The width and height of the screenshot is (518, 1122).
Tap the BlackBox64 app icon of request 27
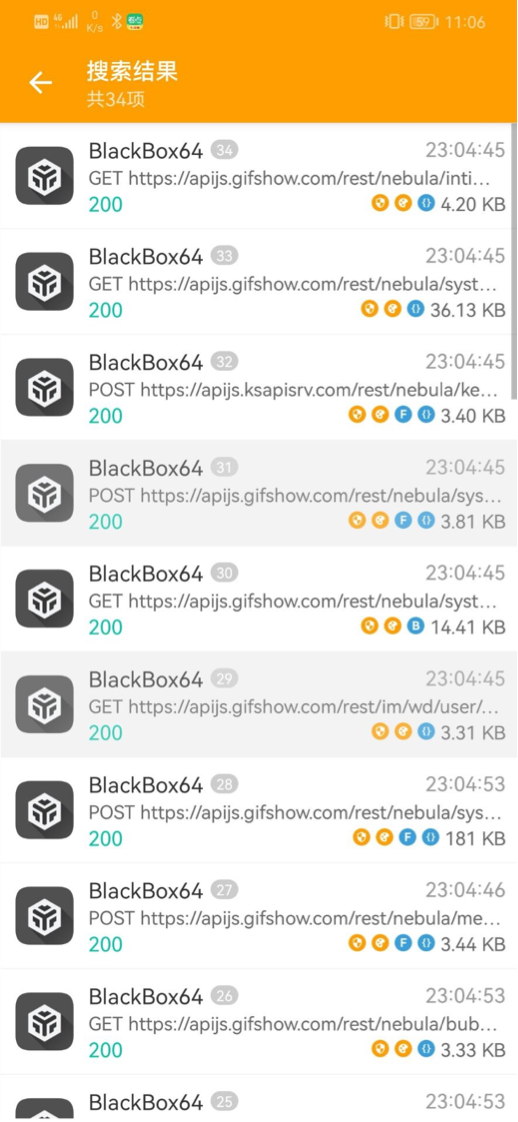(44, 915)
